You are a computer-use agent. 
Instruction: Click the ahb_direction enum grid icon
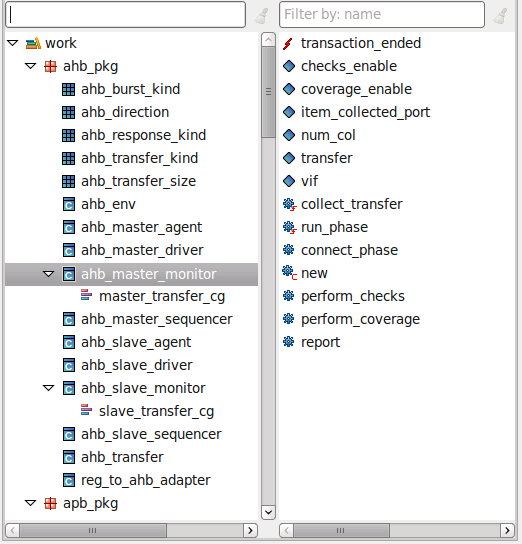tap(68, 112)
